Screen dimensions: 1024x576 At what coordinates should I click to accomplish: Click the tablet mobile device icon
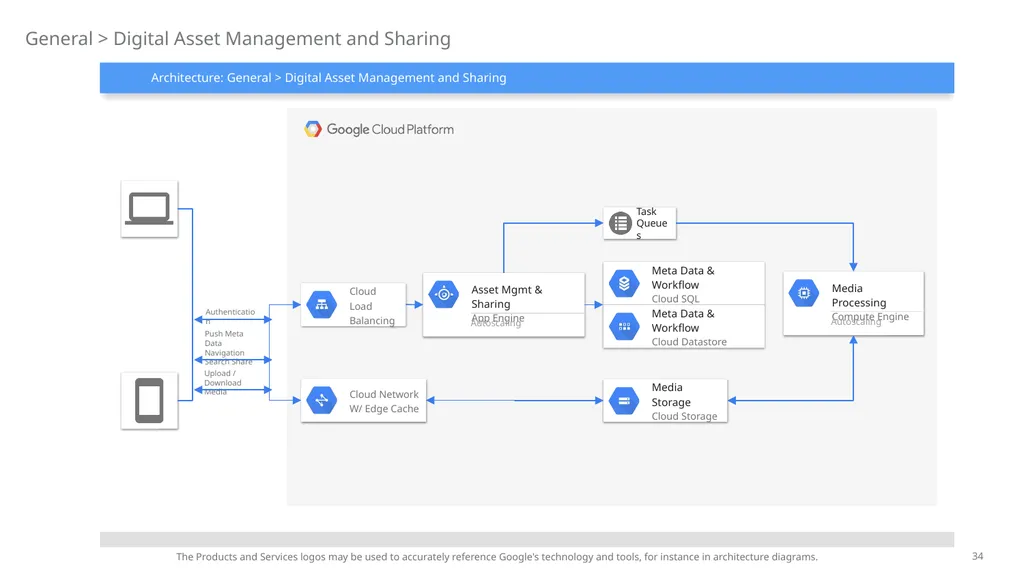[150, 400]
